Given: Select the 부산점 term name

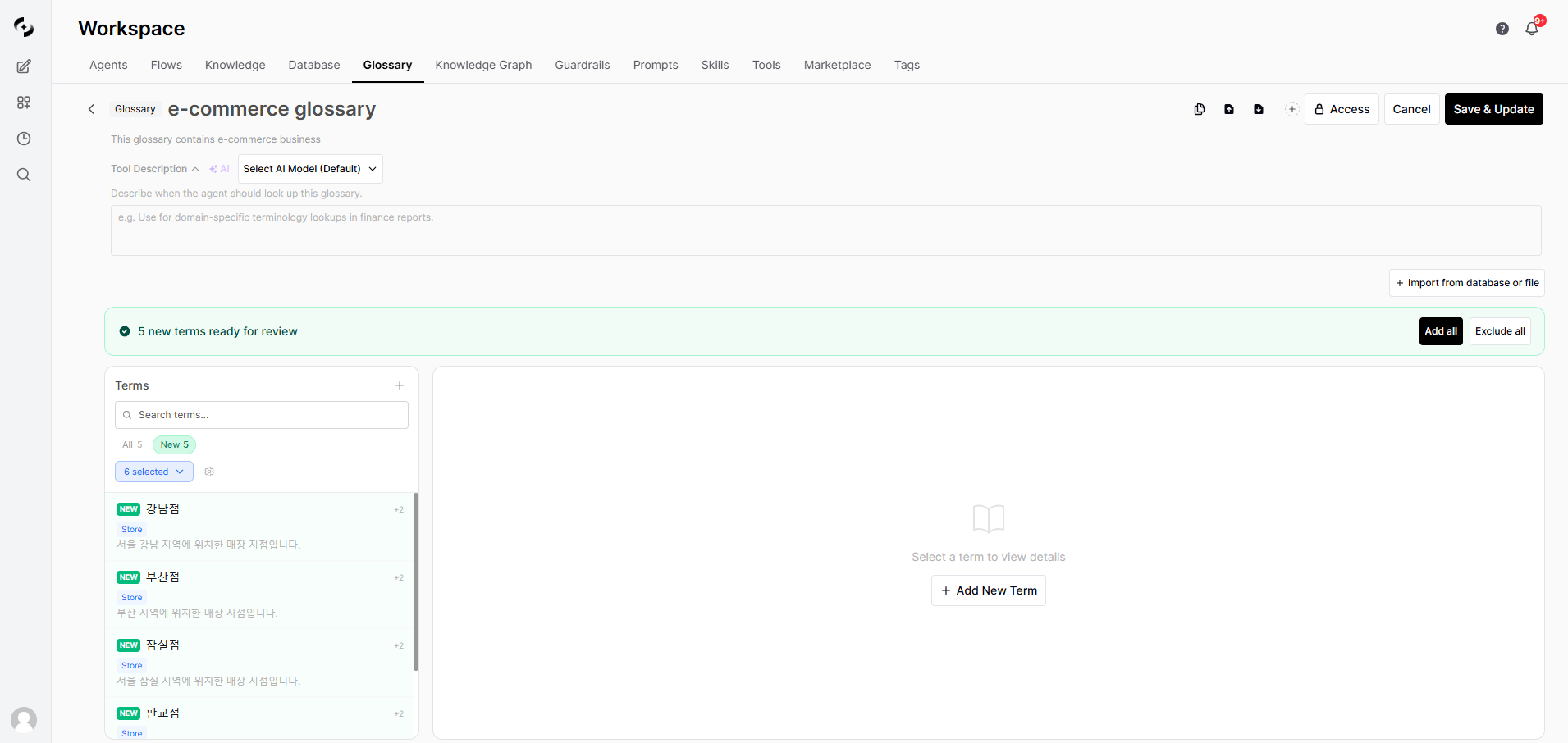Looking at the screenshot, I should [x=162, y=577].
